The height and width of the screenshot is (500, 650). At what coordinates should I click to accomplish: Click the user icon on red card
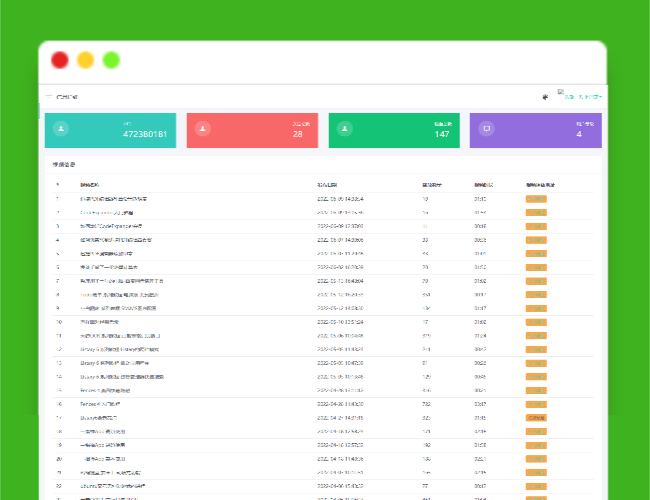click(x=203, y=129)
